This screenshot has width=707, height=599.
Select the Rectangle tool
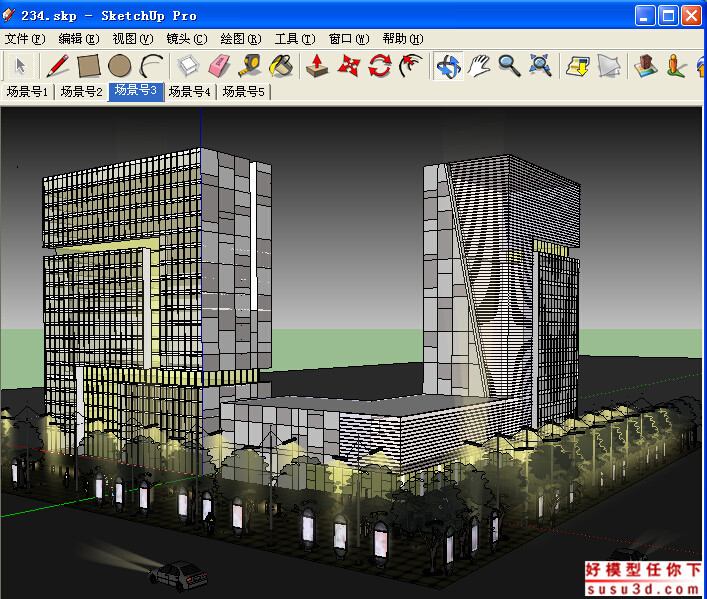[89, 66]
